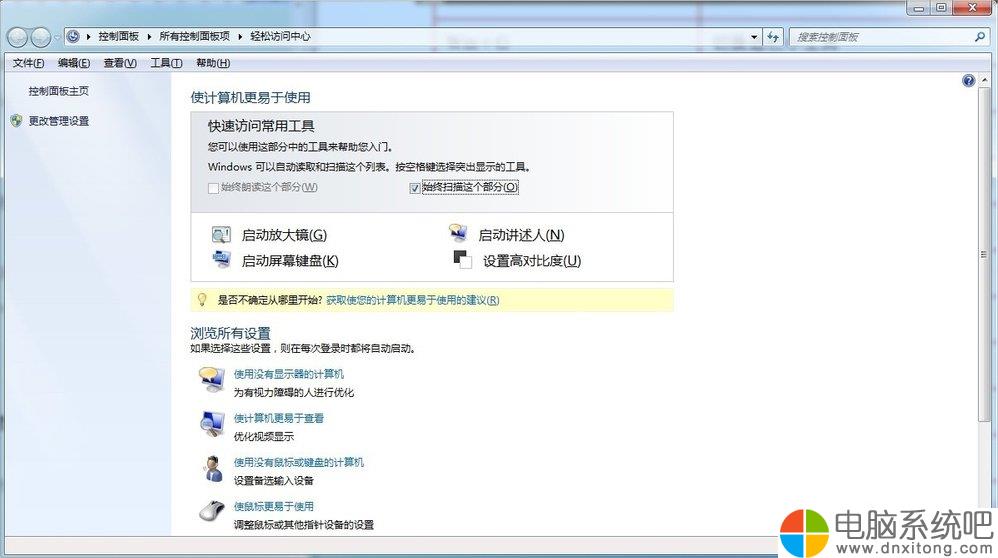Expand the arrow after 所有控制面板项 in breadcrumb
This screenshot has height=558, width=998.
coord(240,37)
